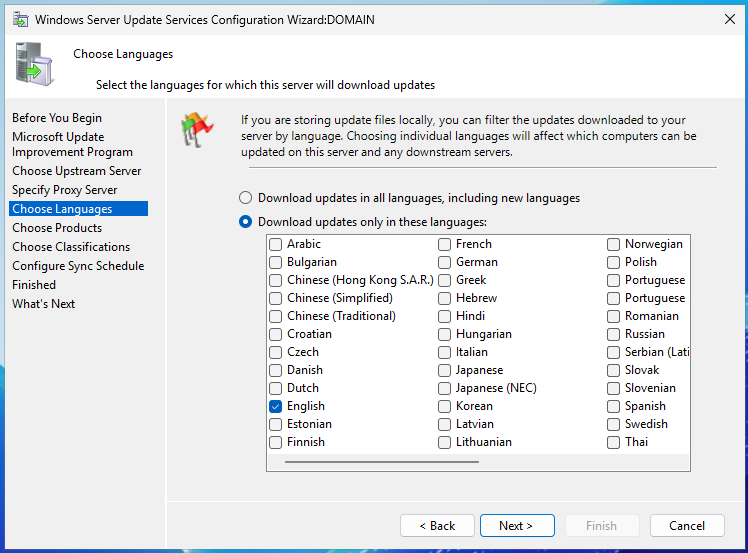Uncheck the English checkbox
This screenshot has height=553, width=748.
point(275,406)
